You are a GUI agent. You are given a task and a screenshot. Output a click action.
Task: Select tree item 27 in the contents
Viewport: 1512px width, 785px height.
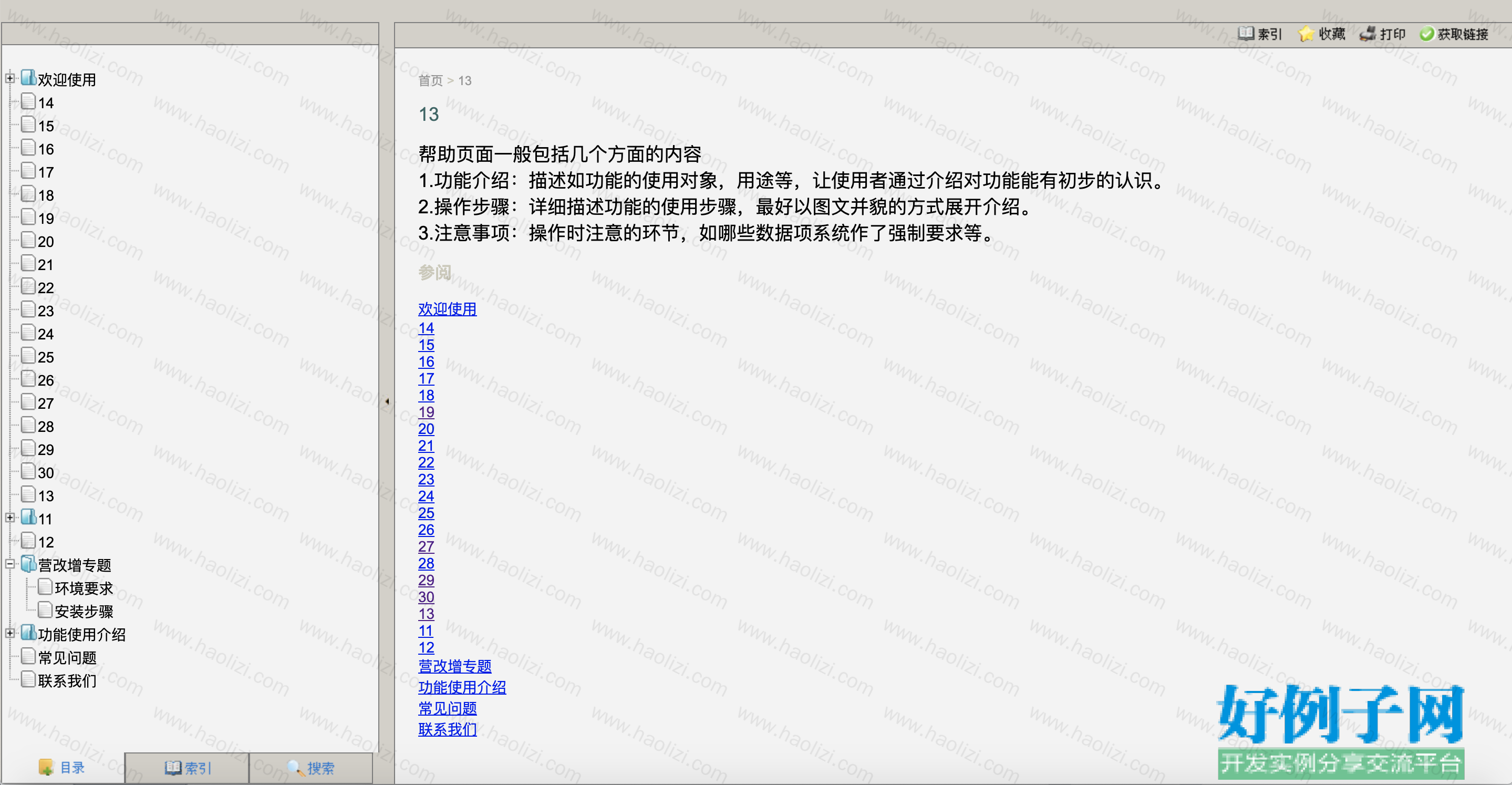(x=46, y=404)
